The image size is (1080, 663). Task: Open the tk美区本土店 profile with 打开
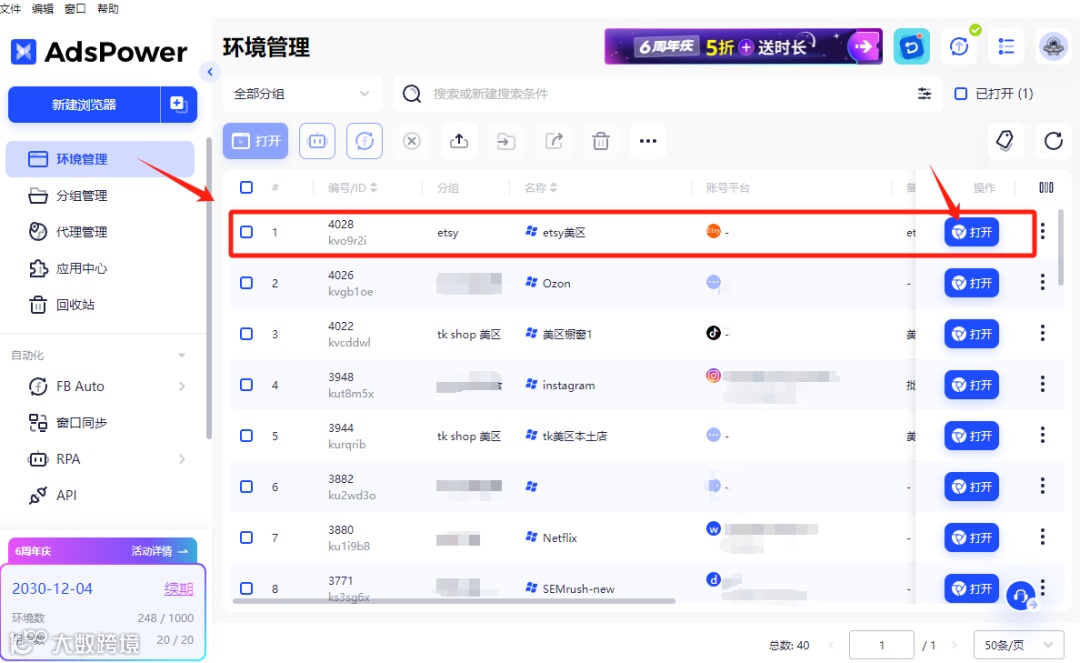(971, 436)
